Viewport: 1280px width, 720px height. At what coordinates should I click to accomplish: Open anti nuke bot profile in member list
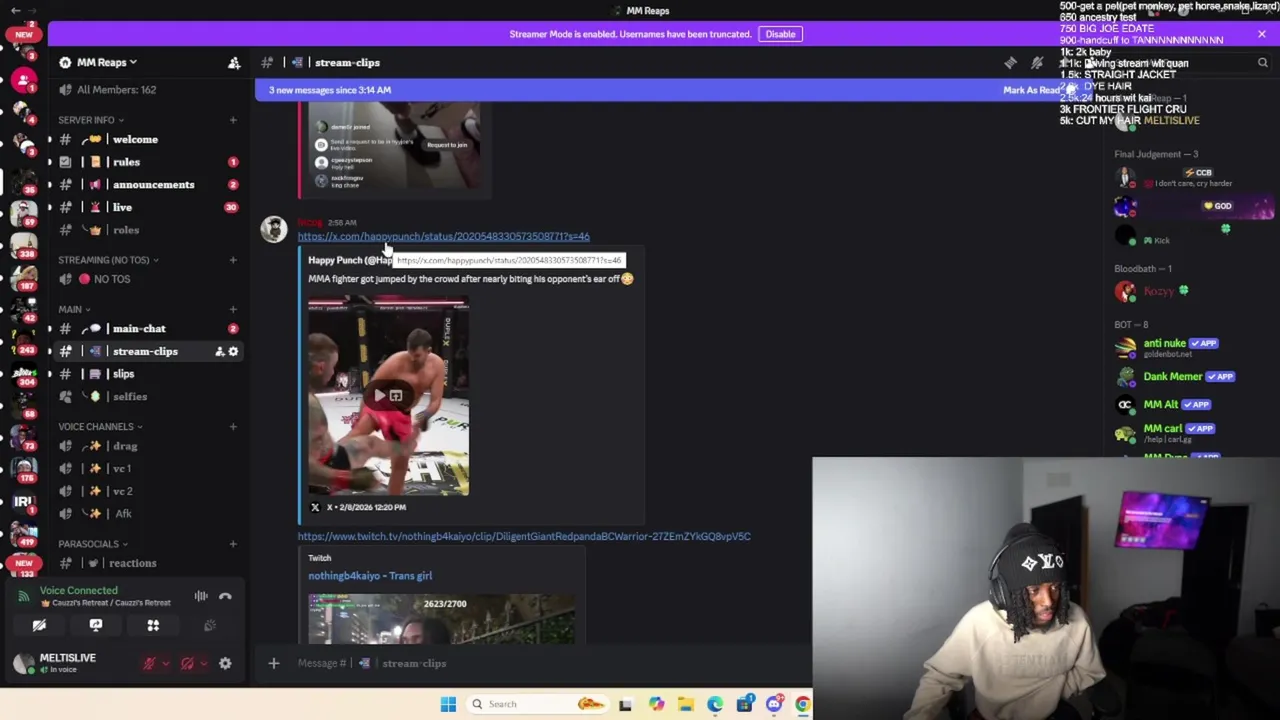[x=1190, y=347]
